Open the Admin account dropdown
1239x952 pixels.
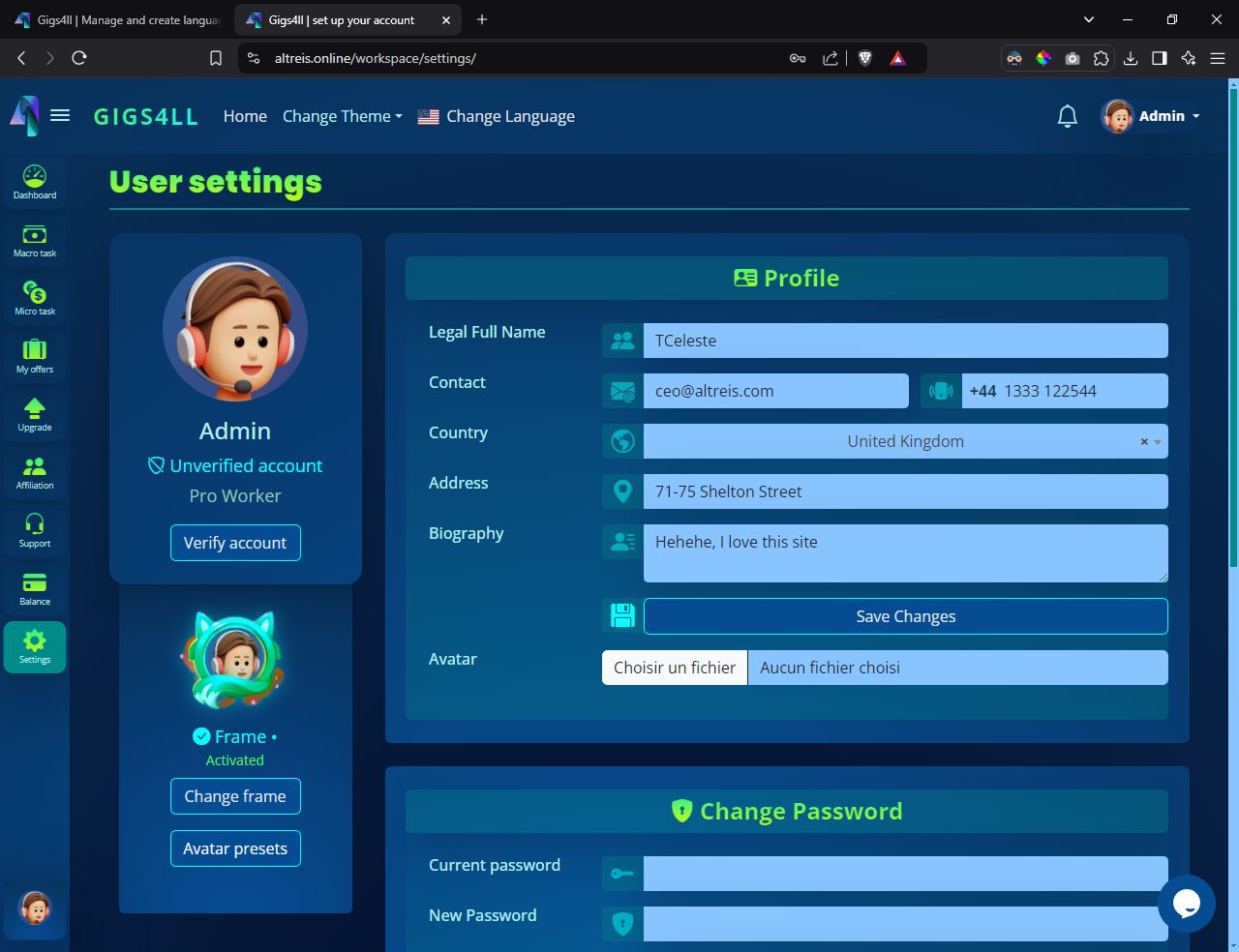pos(1151,116)
